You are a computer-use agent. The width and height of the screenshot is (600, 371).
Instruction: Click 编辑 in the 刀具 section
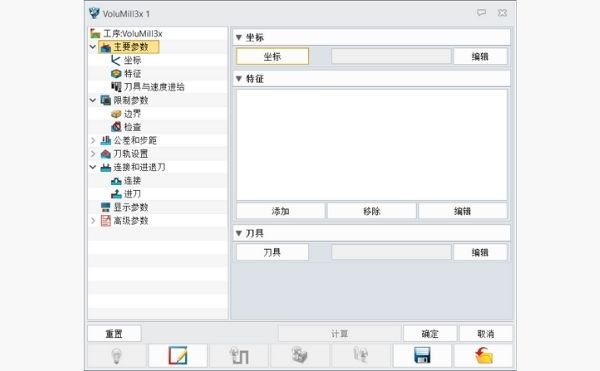tap(480, 252)
